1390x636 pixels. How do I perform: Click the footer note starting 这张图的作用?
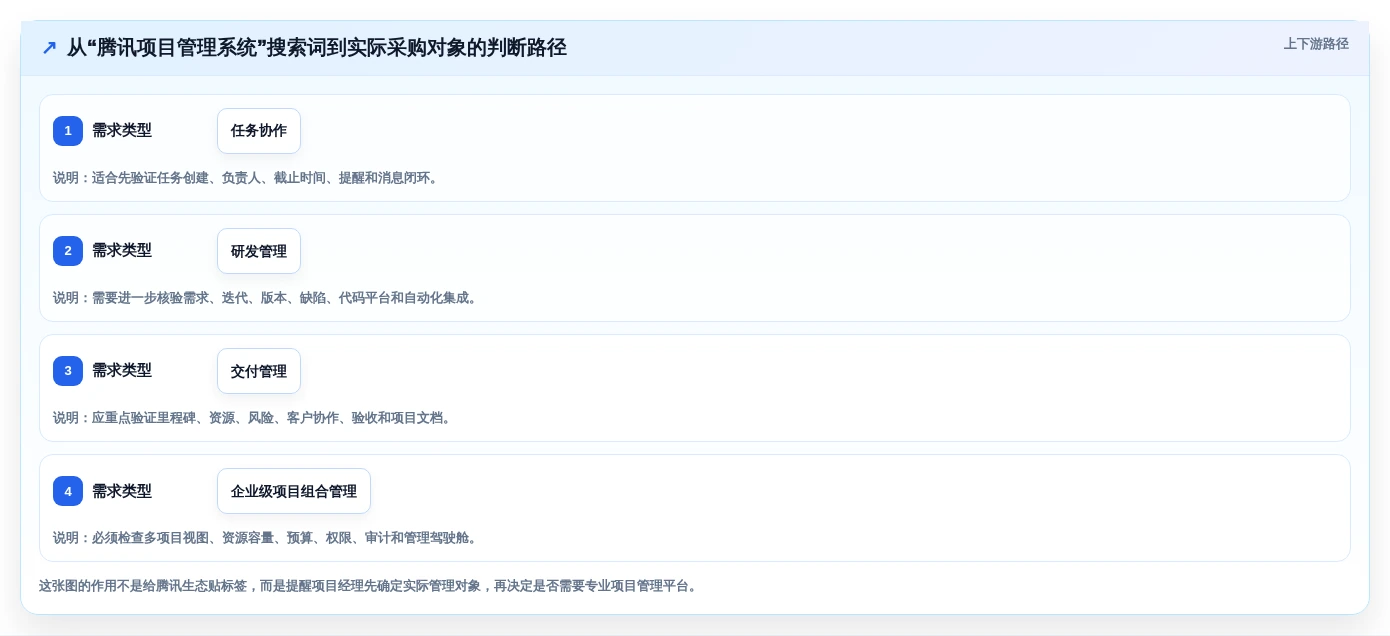(x=370, y=586)
